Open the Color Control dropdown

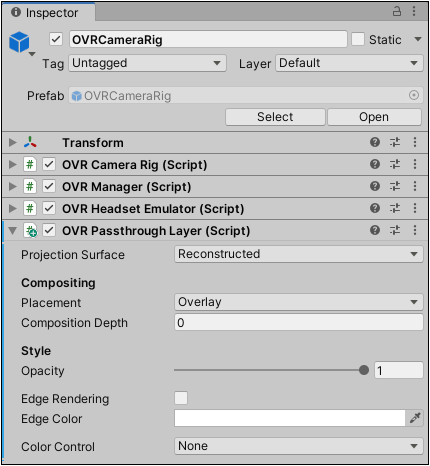point(299,446)
